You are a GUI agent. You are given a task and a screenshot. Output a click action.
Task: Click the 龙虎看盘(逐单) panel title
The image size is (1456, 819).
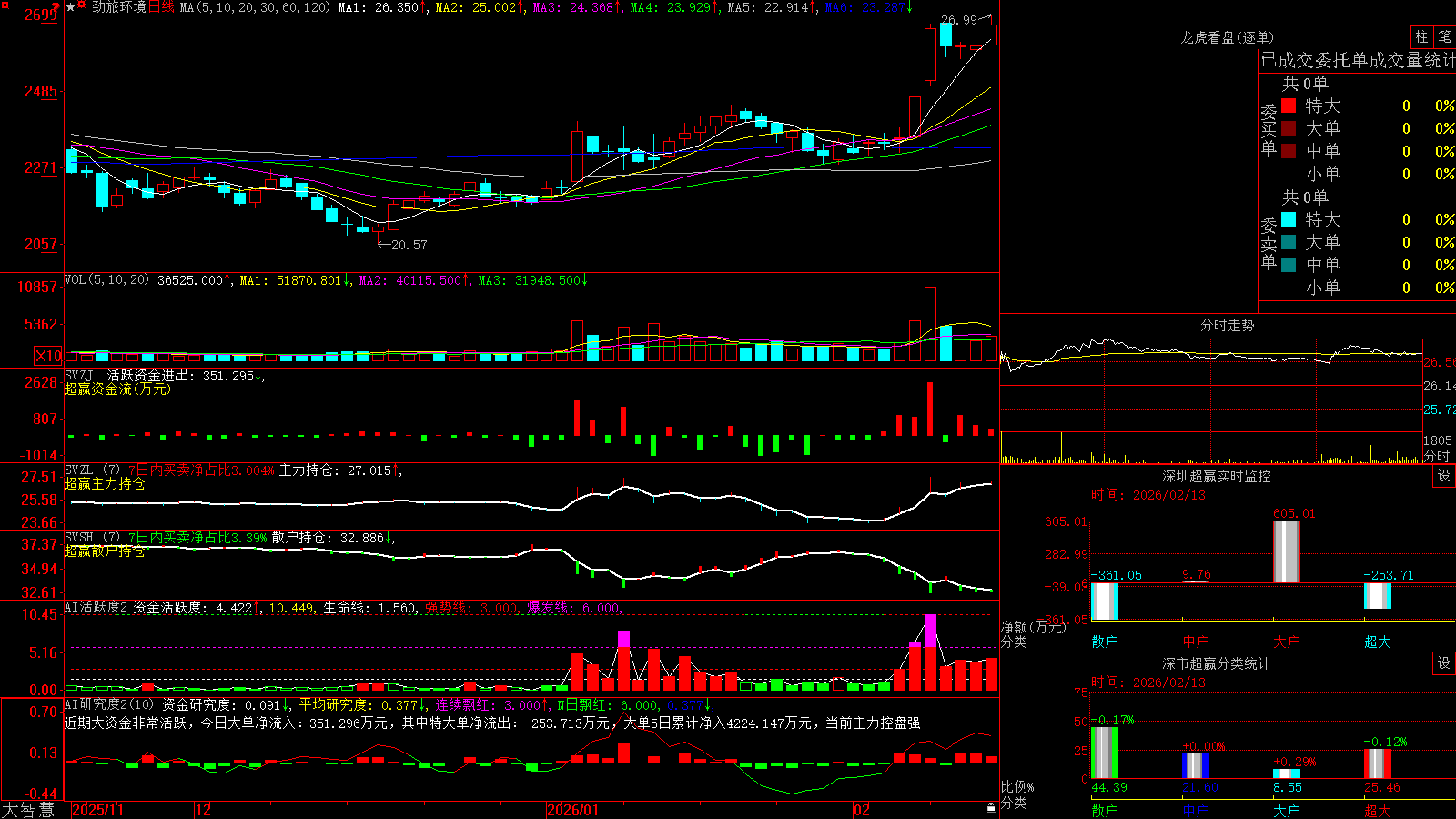(x=1227, y=37)
